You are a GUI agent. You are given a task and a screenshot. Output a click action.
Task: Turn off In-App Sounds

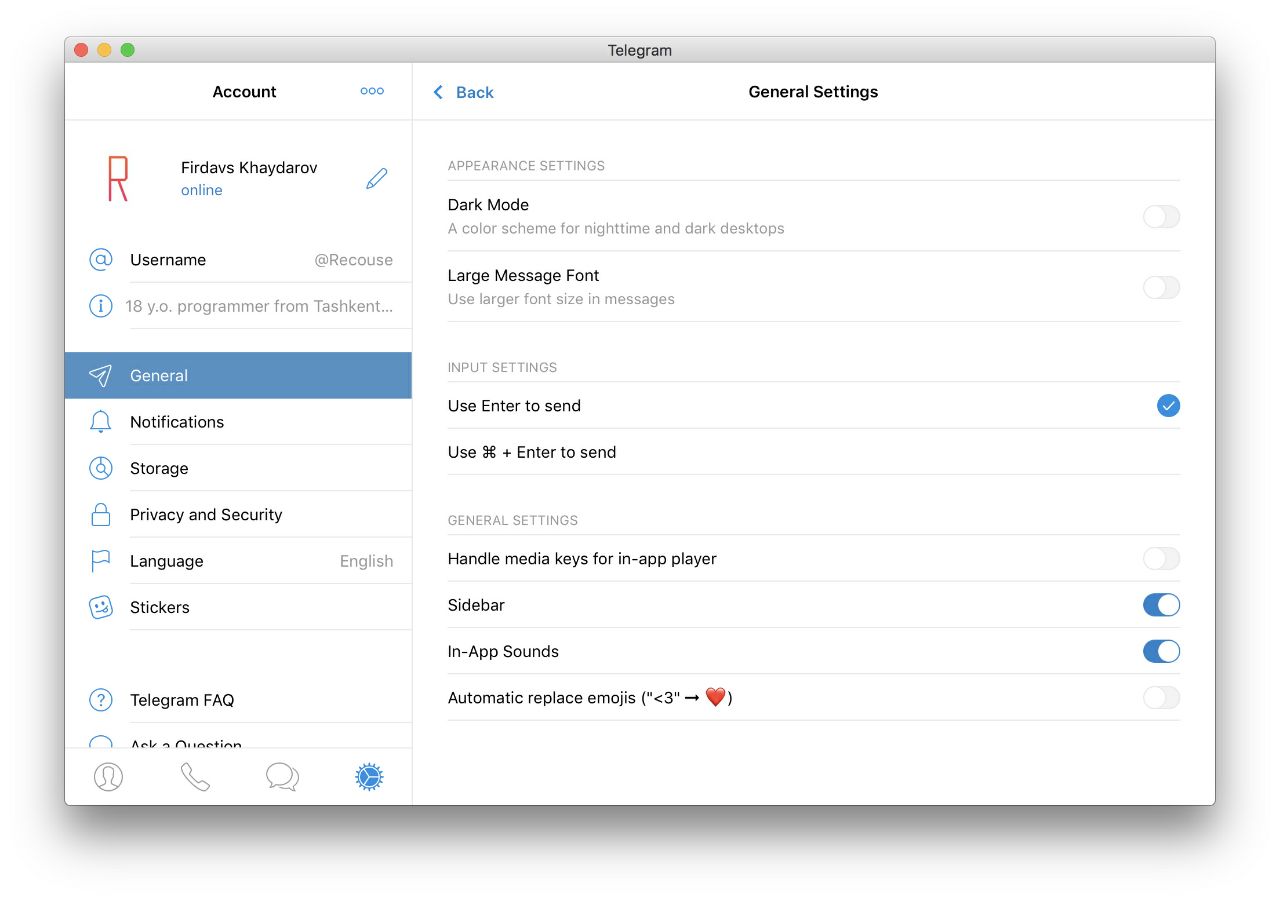1161,652
